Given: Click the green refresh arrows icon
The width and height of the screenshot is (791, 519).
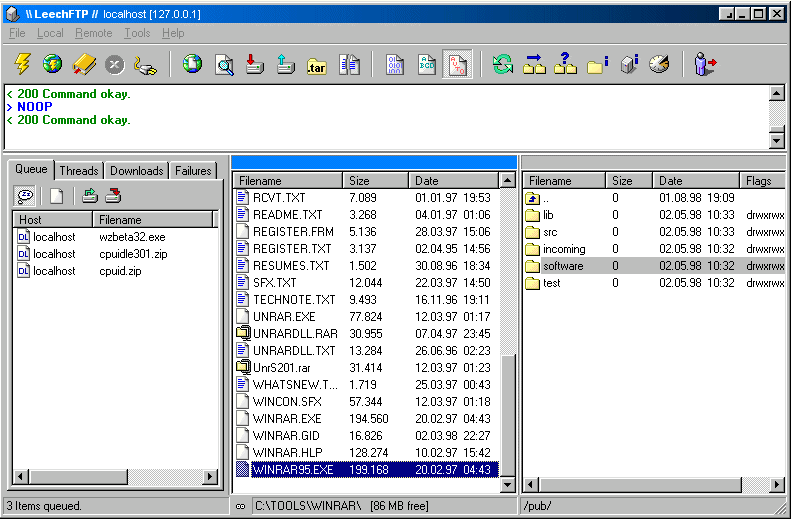Looking at the screenshot, I should tap(503, 65).
